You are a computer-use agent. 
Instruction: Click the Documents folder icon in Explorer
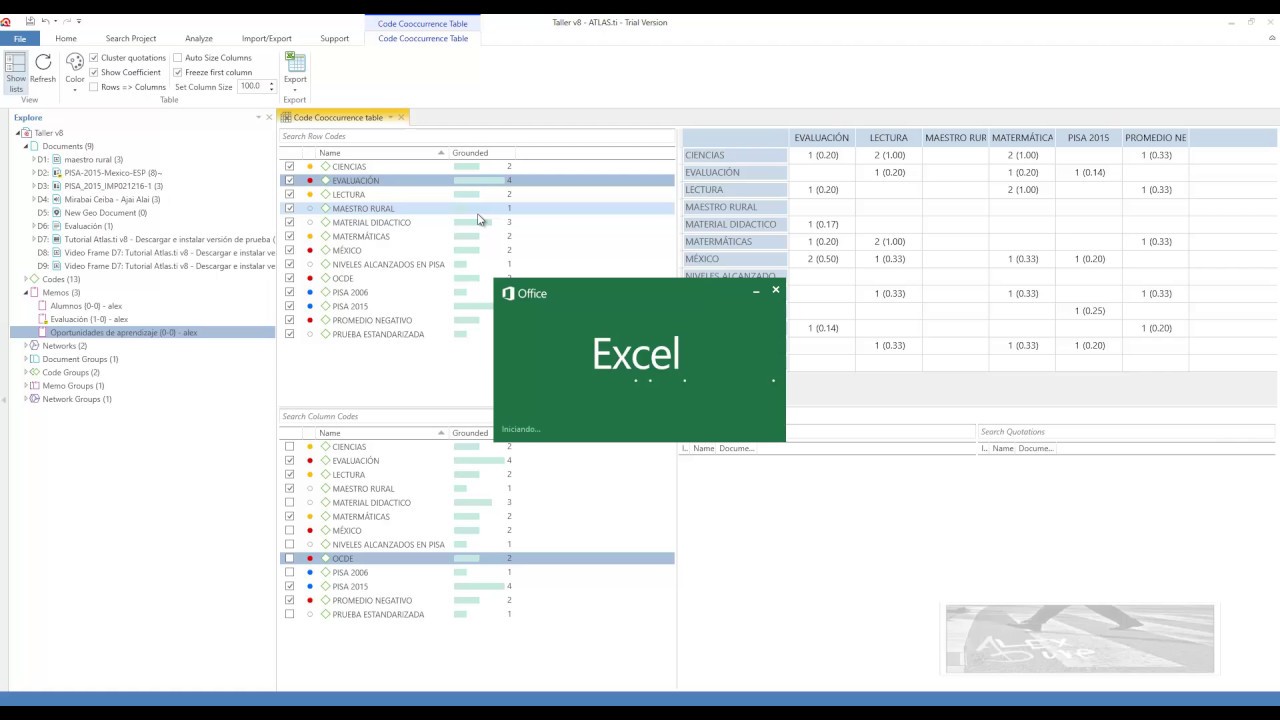[35, 146]
